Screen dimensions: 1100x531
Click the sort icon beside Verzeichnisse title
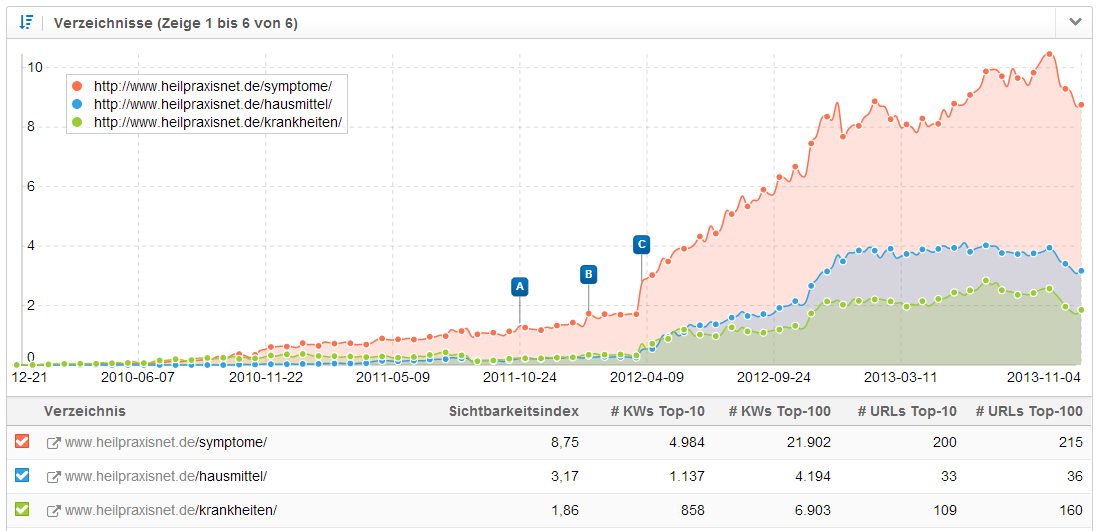tap(27, 22)
